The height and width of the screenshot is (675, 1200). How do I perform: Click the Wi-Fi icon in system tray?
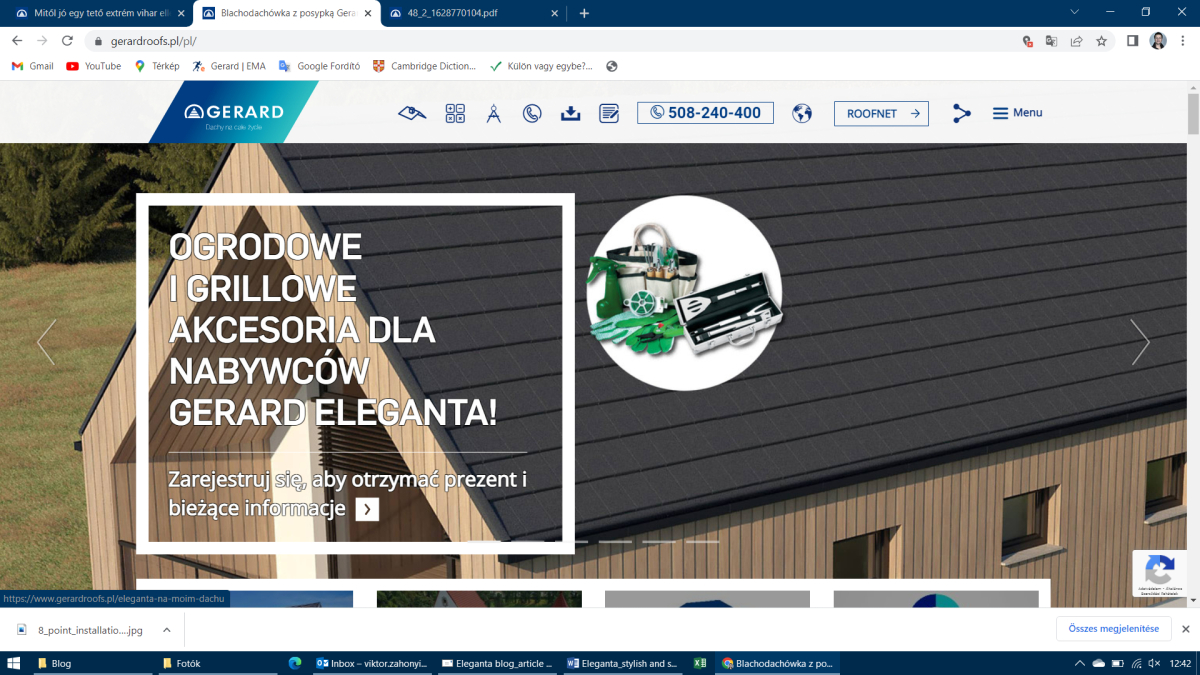coord(1136,663)
